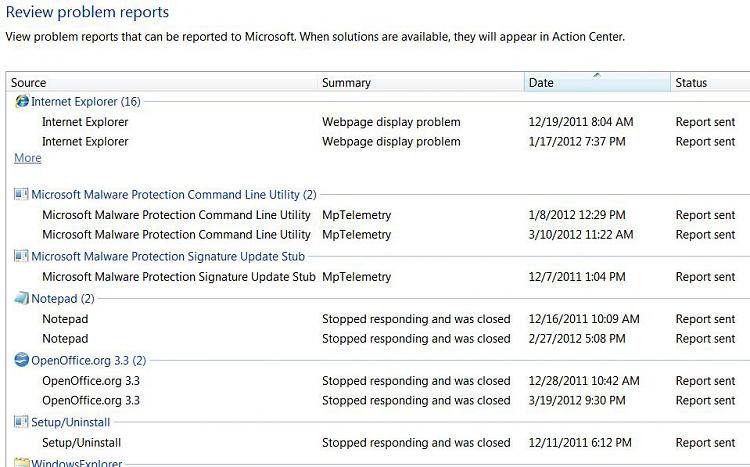
Task: Collapse the OpenOffice.org 3.3 (2) group
Action: pos(88,360)
